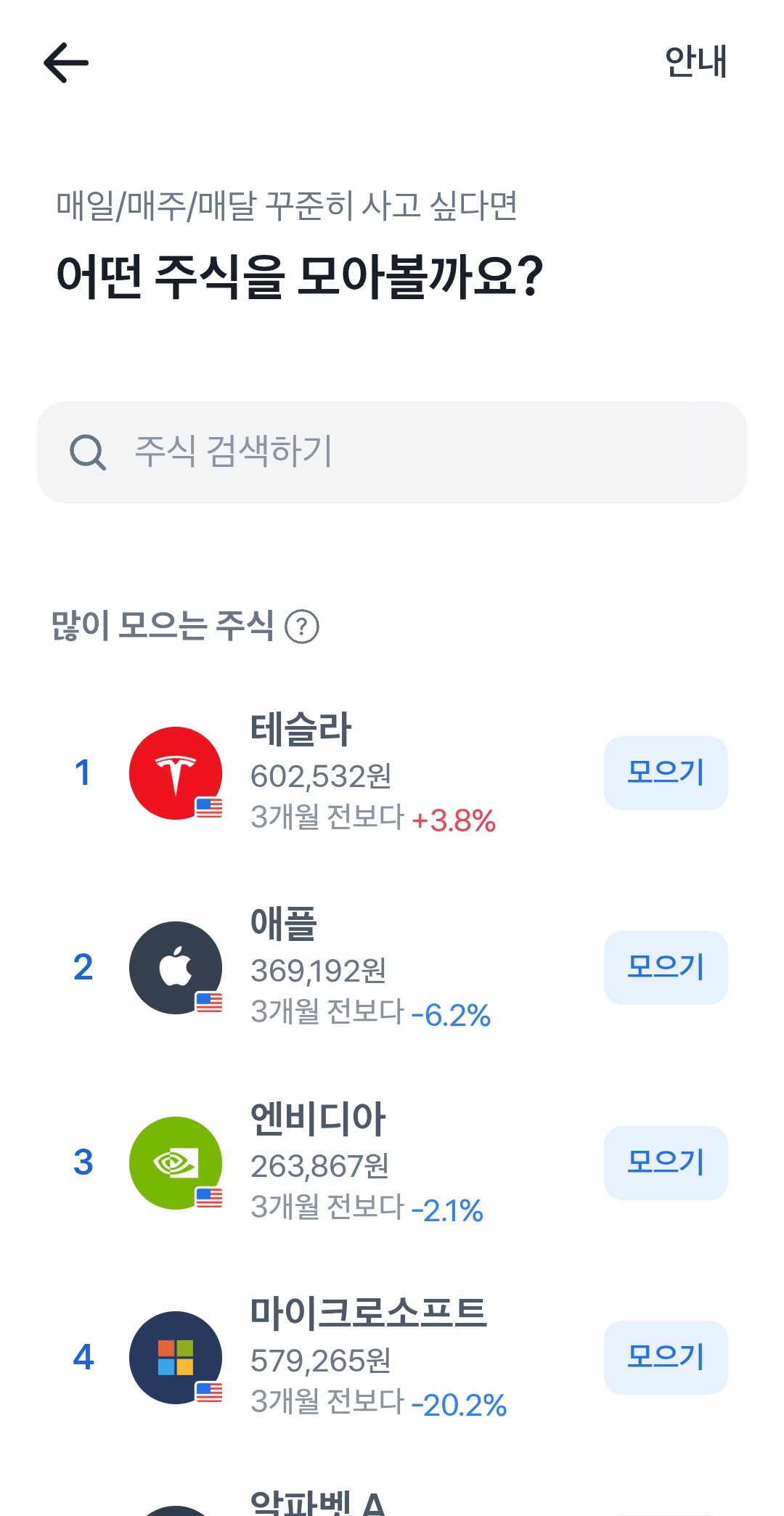
Task: Open the question mark help icon
Action: point(302,627)
